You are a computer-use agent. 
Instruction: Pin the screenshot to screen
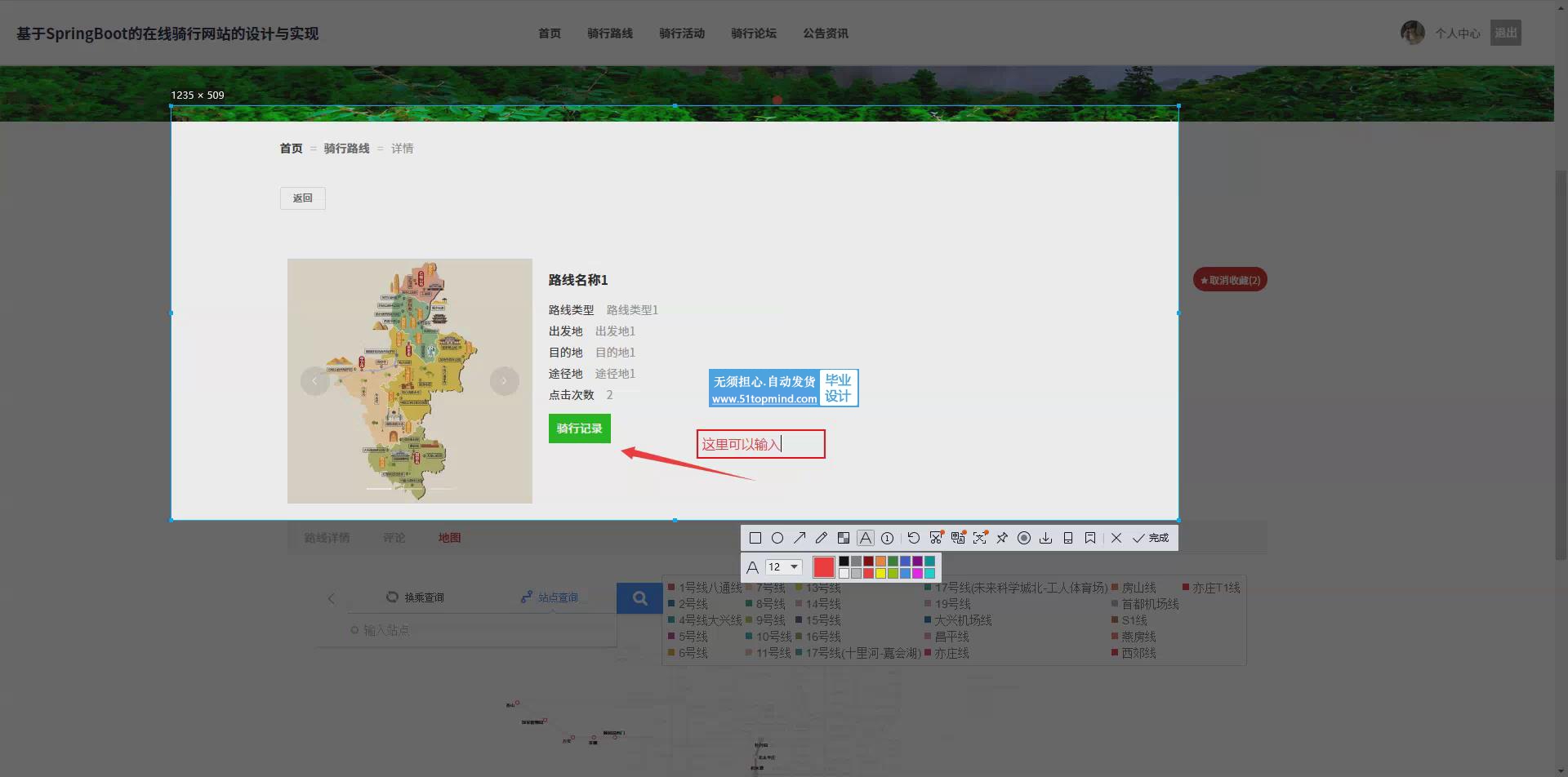click(x=1002, y=538)
